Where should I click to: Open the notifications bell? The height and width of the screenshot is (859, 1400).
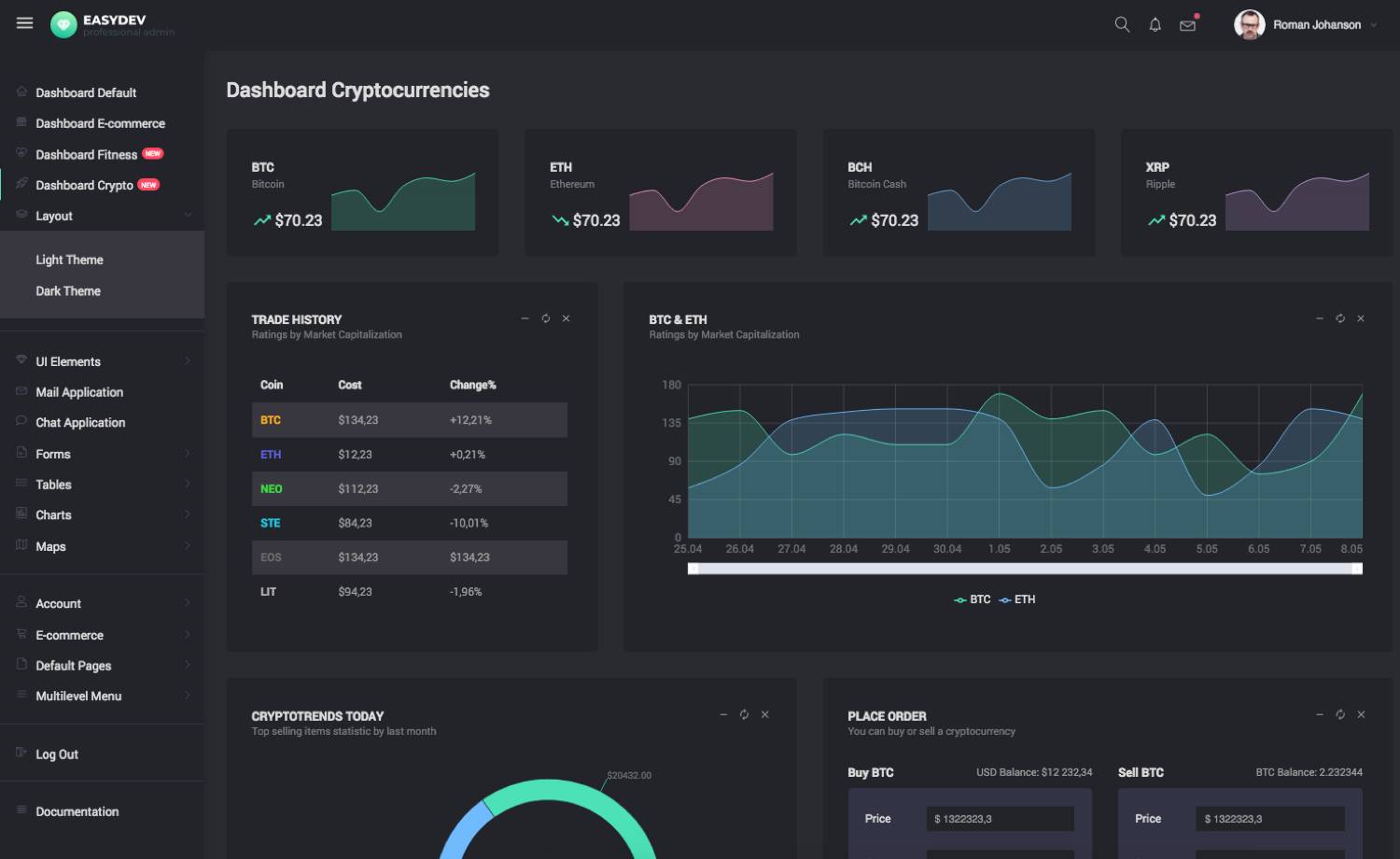point(1155,25)
